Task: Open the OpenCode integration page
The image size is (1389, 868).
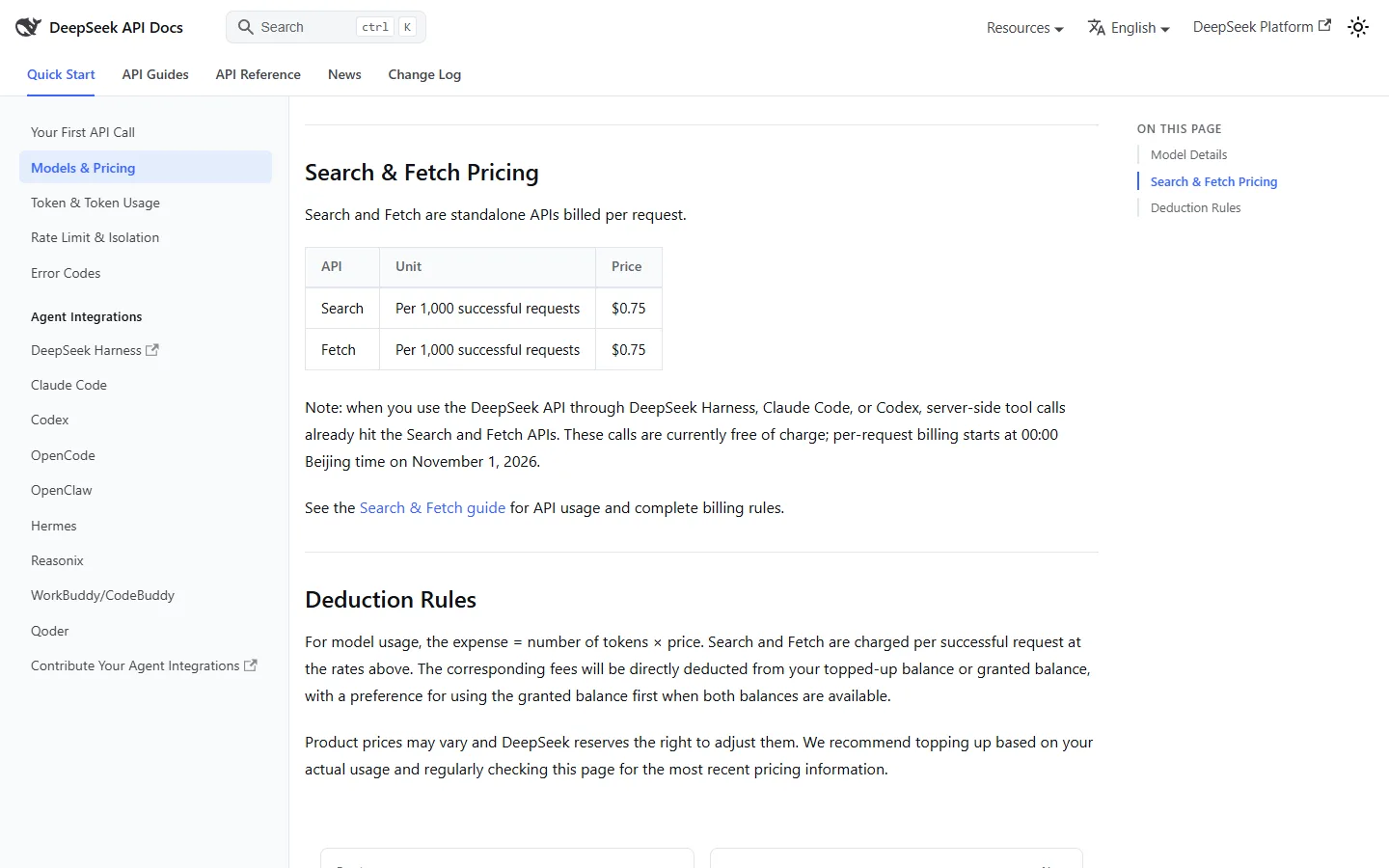Action: coord(146,455)
